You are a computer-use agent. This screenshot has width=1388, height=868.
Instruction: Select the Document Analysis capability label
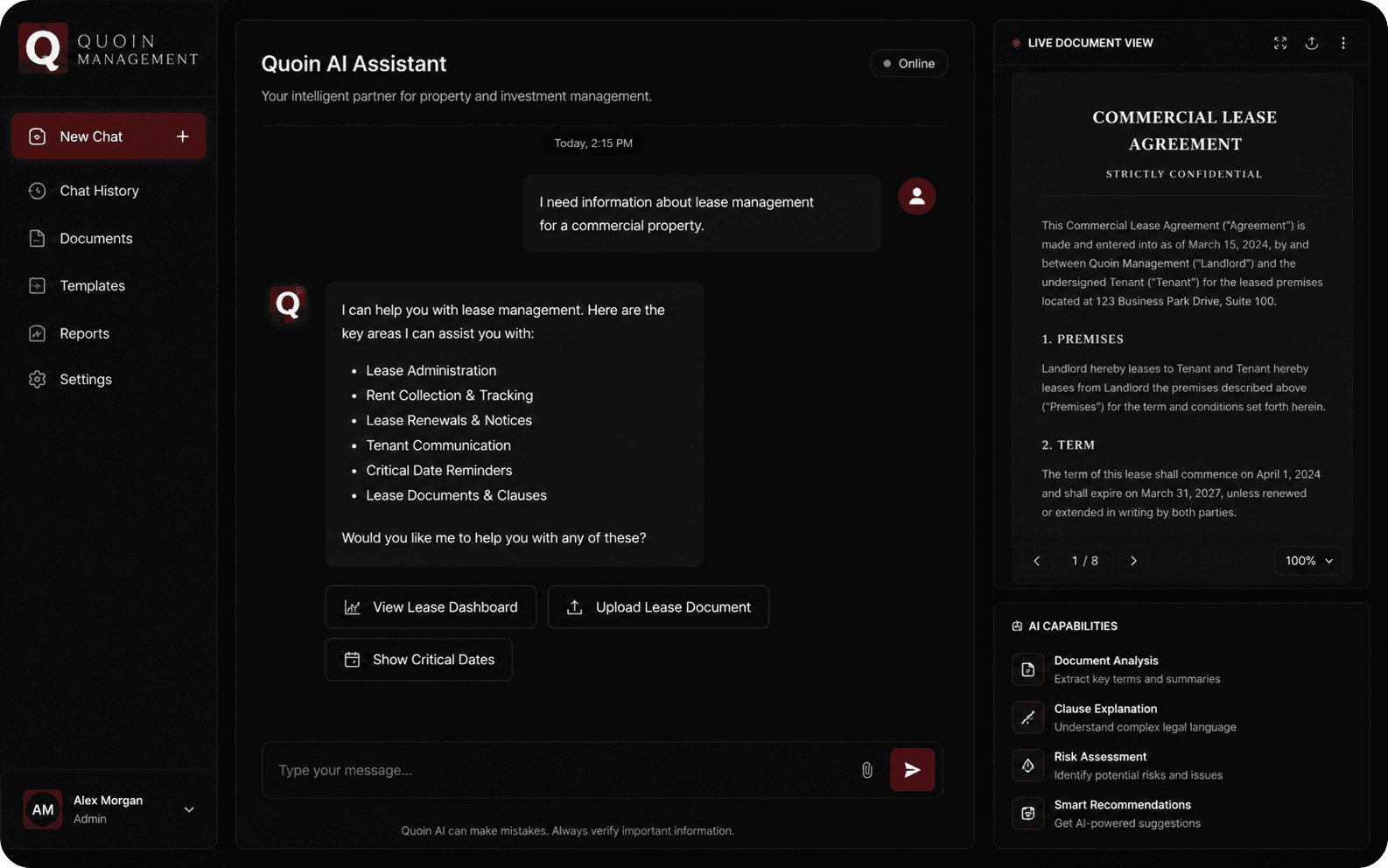pyautogui.click(x=1106, y=661)
